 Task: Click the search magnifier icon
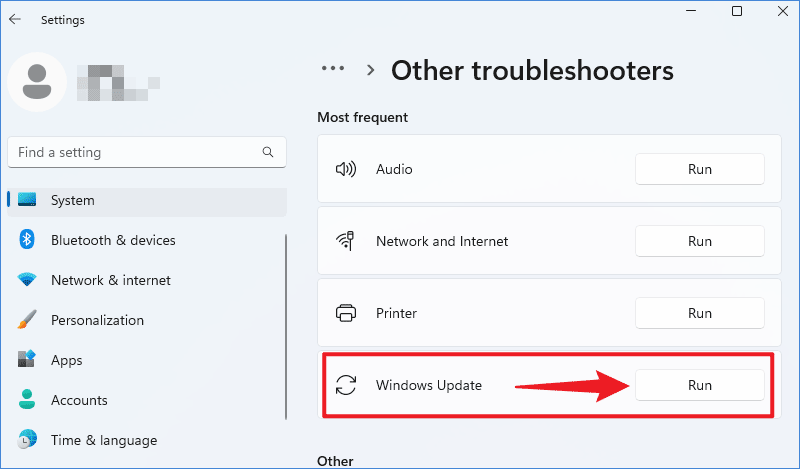[x=268, y=152]
